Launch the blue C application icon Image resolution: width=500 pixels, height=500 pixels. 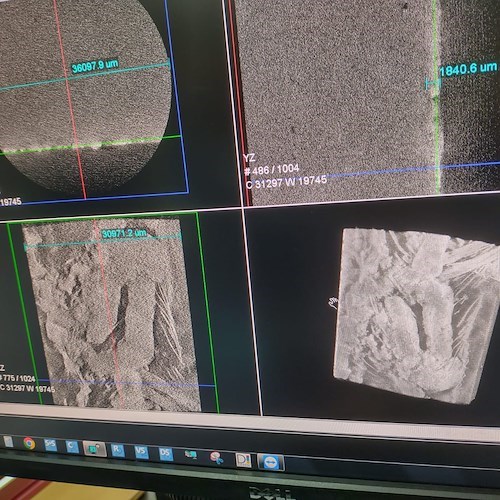[72, 447]
